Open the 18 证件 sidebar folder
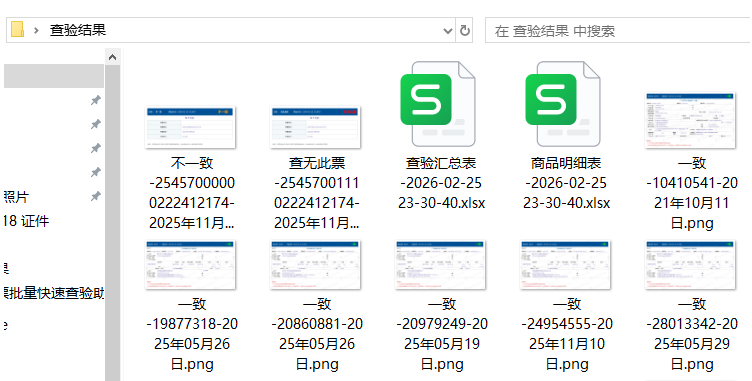752x381 pixels. coord(25,221)
